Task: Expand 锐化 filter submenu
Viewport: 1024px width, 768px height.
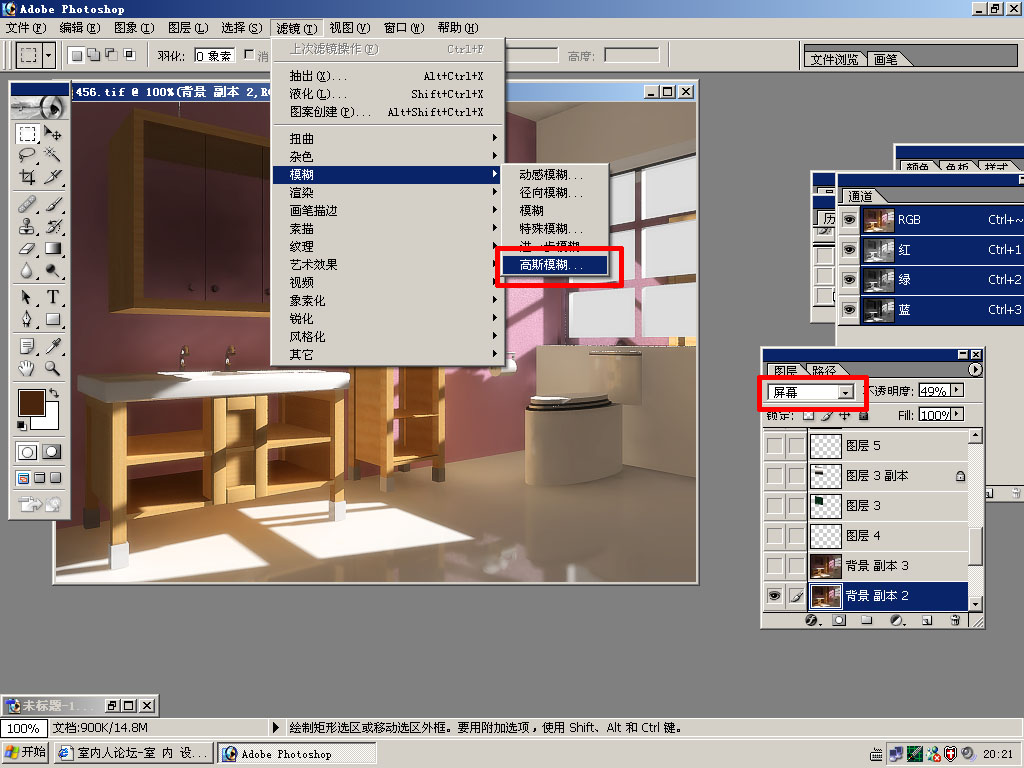Action: coord(387,318)
